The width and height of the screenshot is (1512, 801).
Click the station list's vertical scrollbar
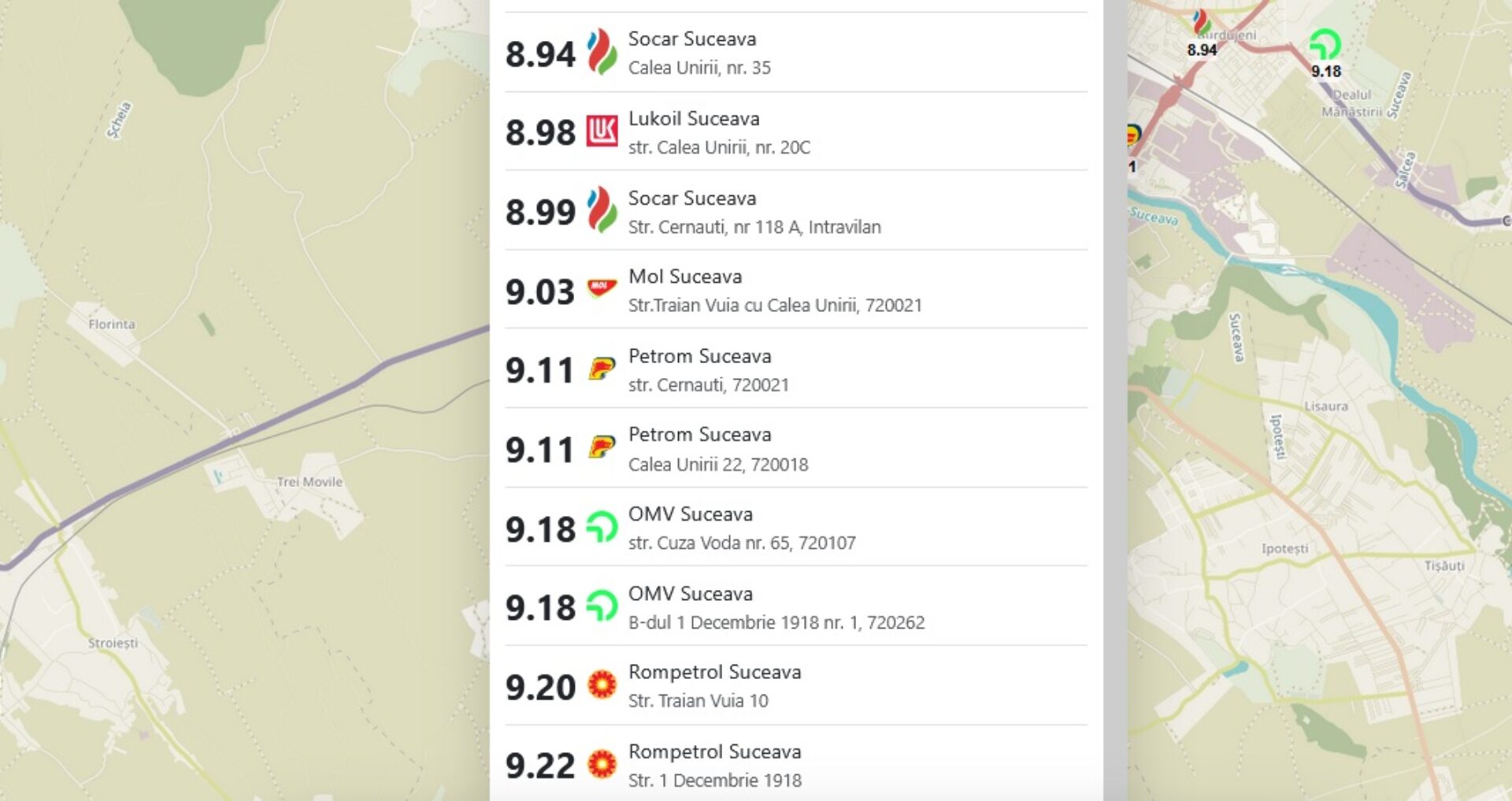click(x=1114, y=394)
